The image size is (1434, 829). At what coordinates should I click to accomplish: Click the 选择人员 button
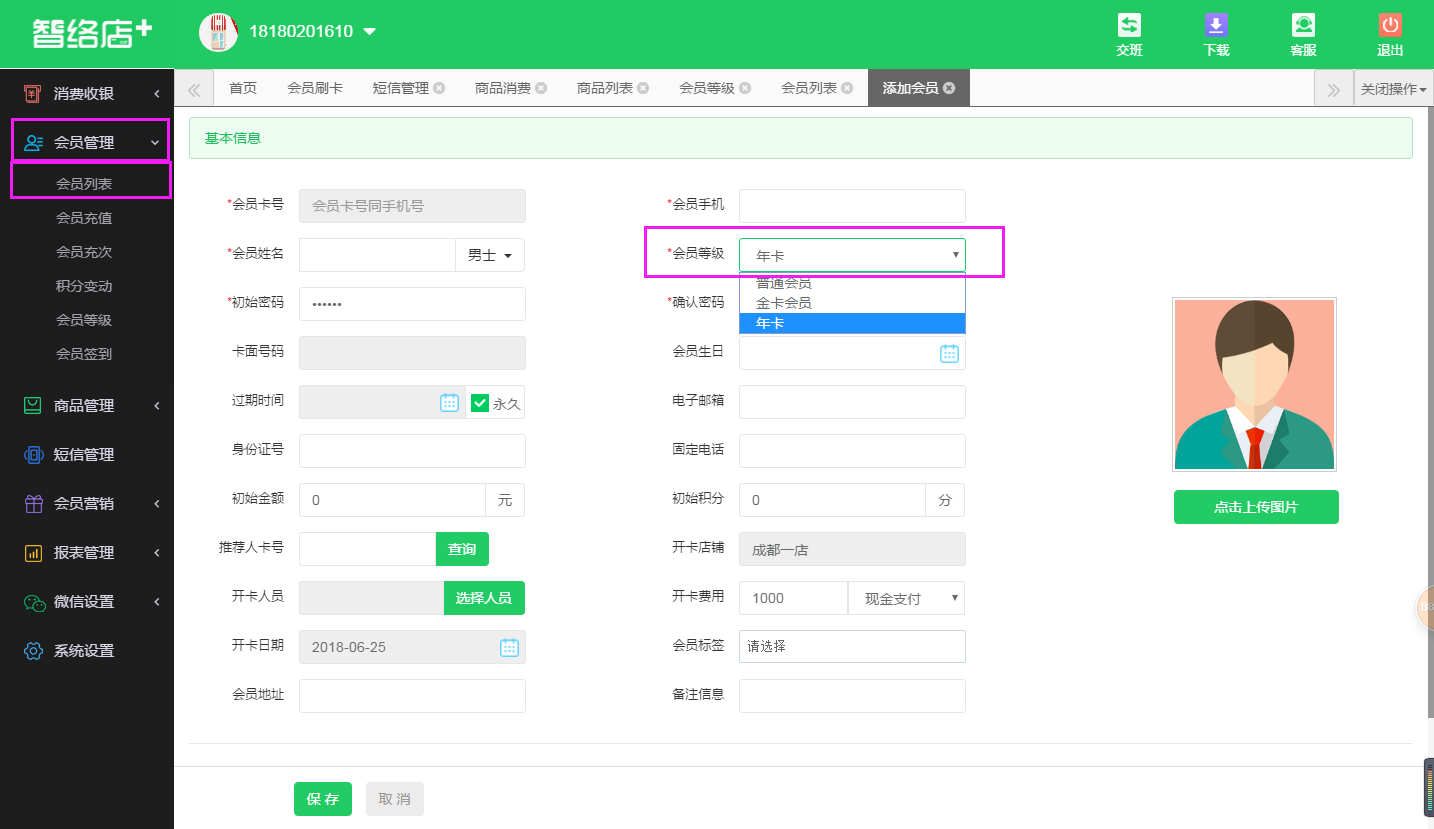pos(484,598)
